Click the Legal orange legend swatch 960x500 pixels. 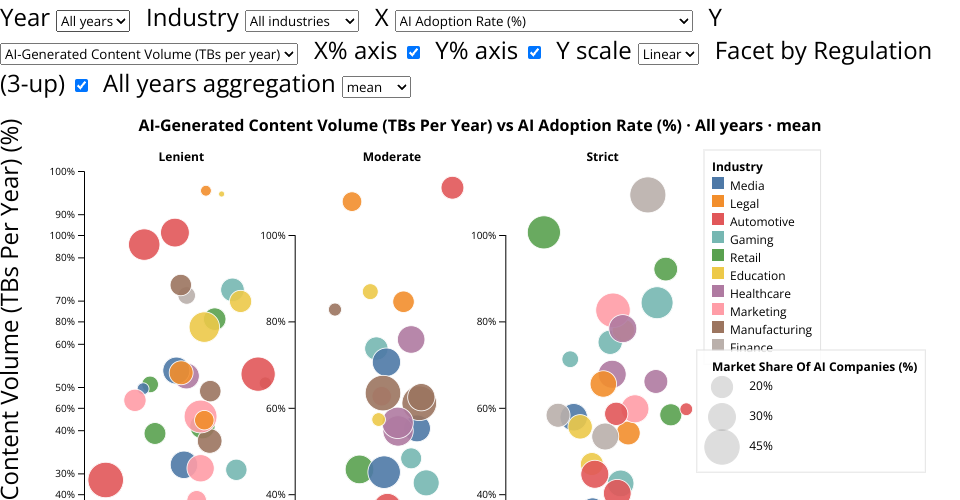pyautogui.click(x=718, y=203)
